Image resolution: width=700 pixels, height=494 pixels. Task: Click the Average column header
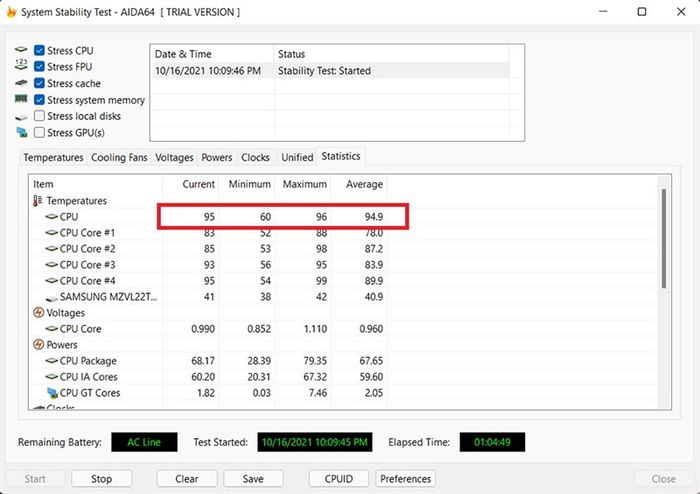359,184
